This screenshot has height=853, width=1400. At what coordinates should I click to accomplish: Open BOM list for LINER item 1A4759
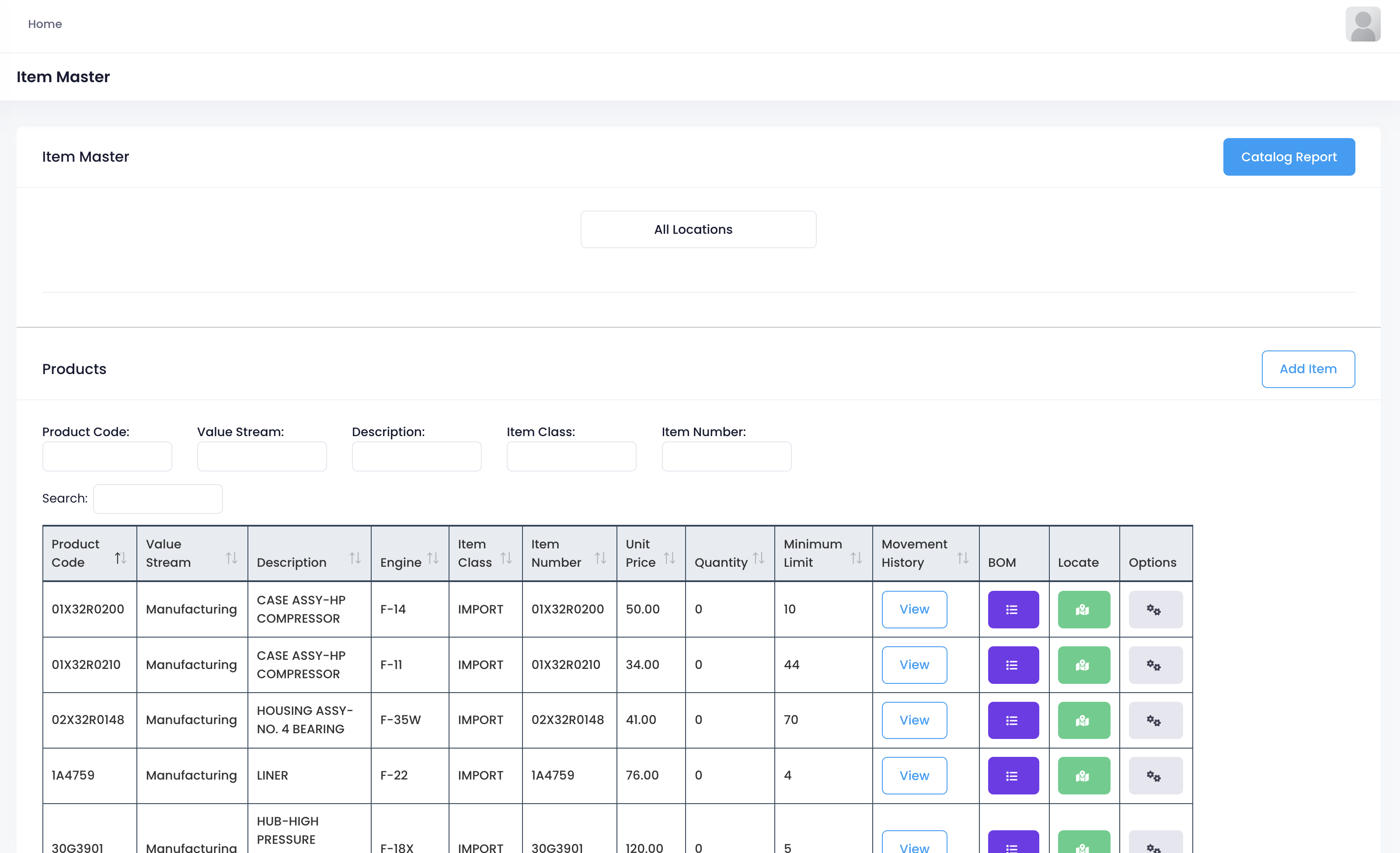tap(1013, 775)
